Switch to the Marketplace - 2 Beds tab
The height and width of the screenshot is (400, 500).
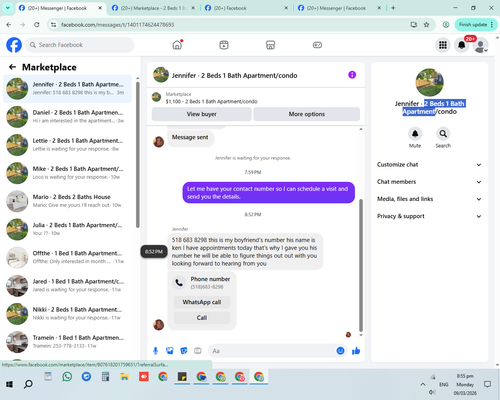point(154,8)
